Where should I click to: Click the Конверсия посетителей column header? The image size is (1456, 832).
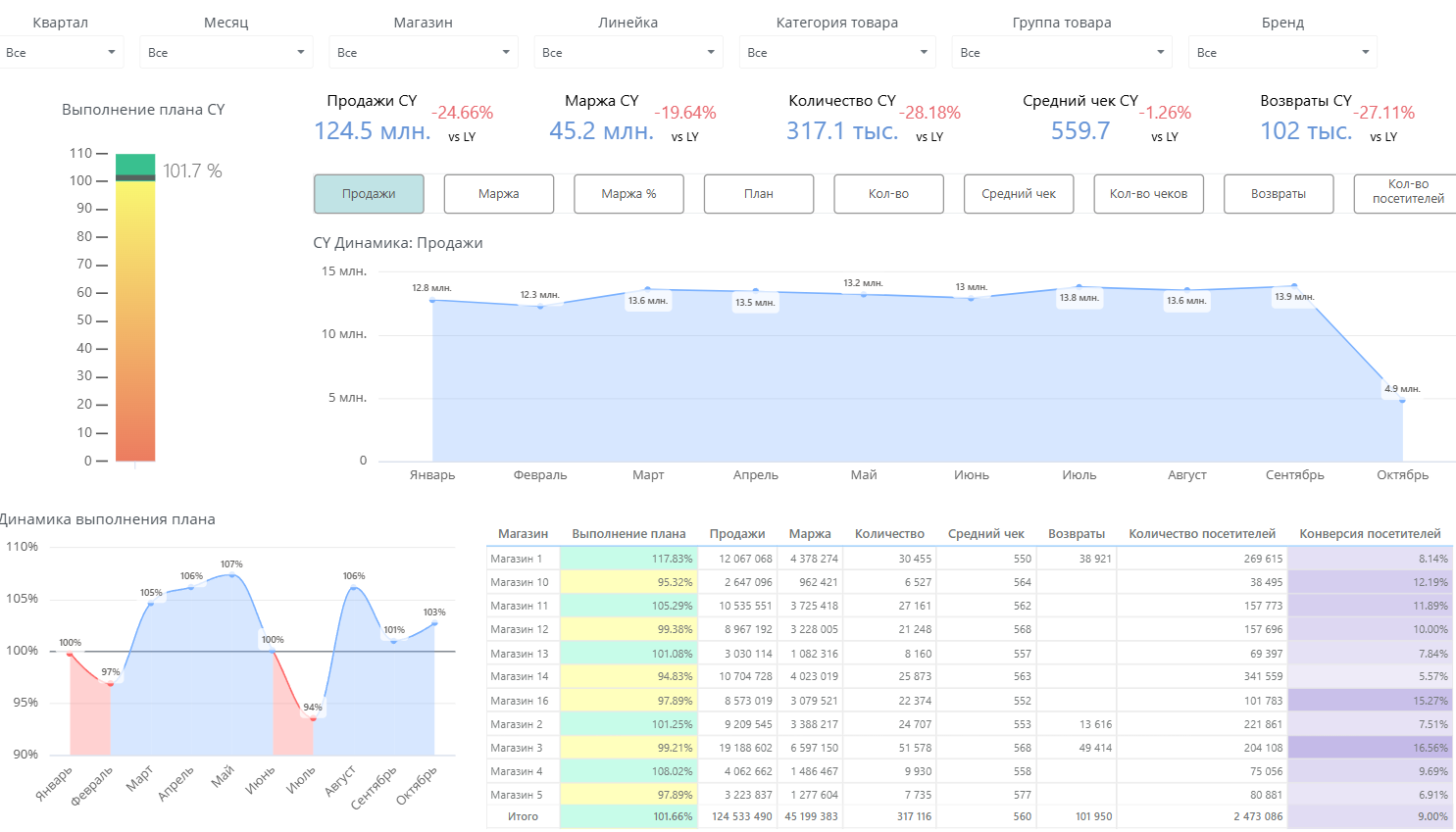coord(1370,534)
